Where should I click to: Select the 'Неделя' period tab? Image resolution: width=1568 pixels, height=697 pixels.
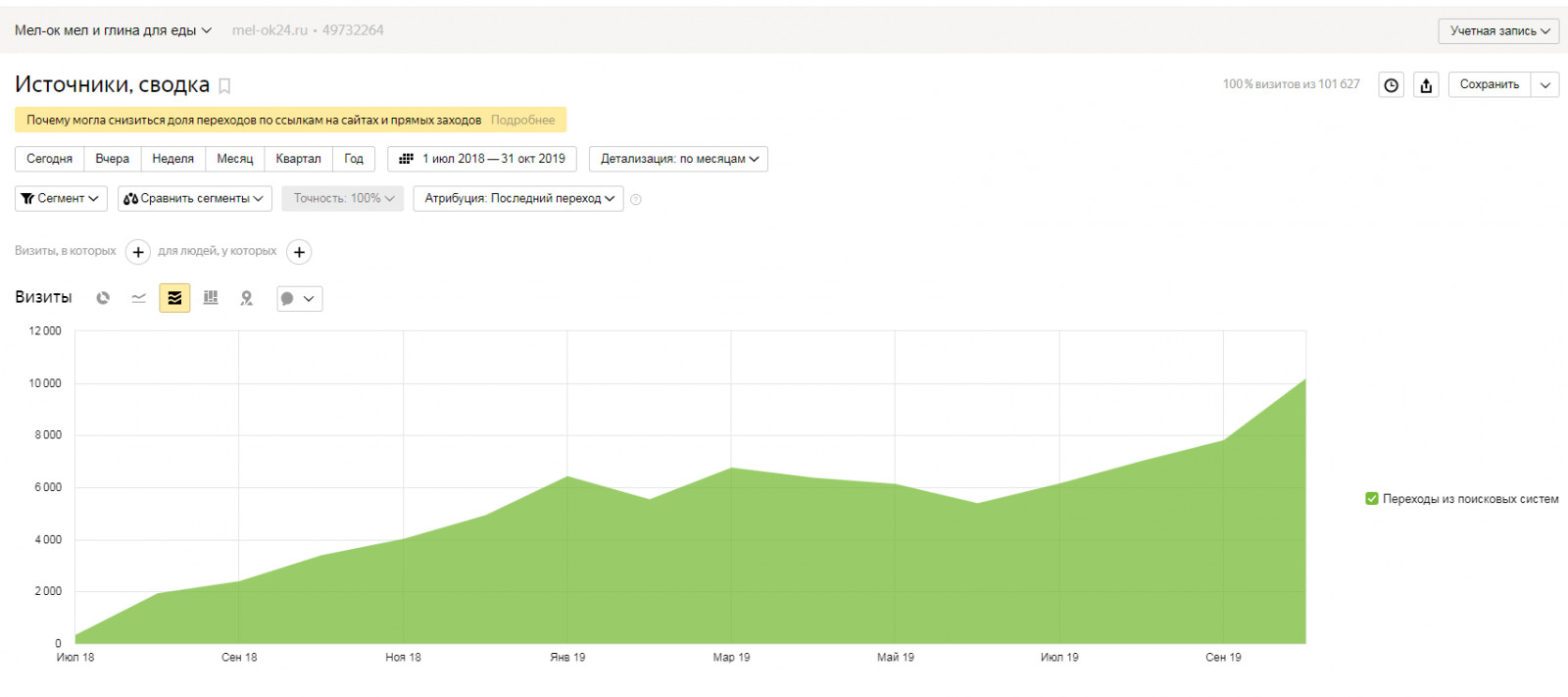click(172, 159)
